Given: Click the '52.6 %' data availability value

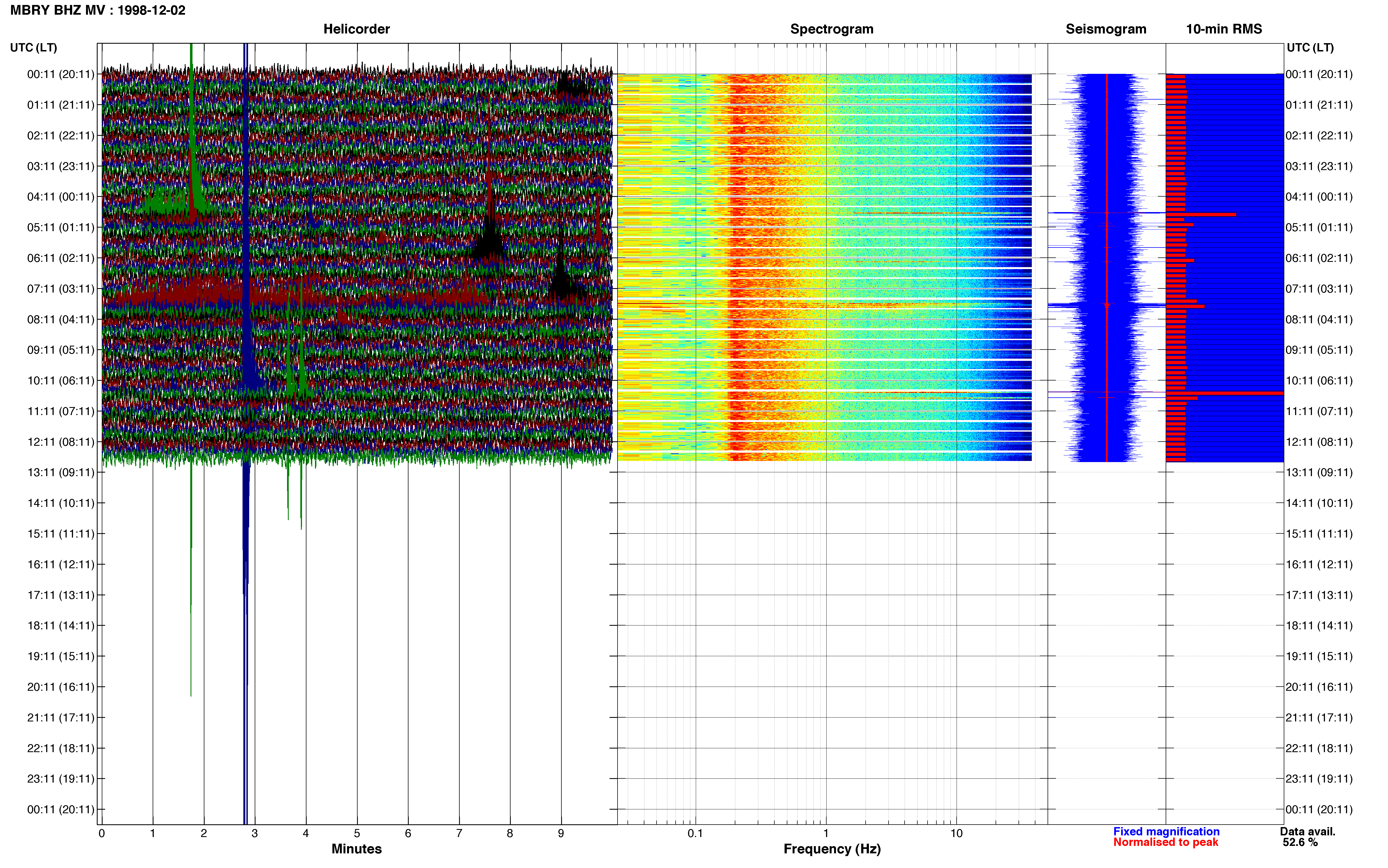Looking at the screenshot, I should point(1300,843).
